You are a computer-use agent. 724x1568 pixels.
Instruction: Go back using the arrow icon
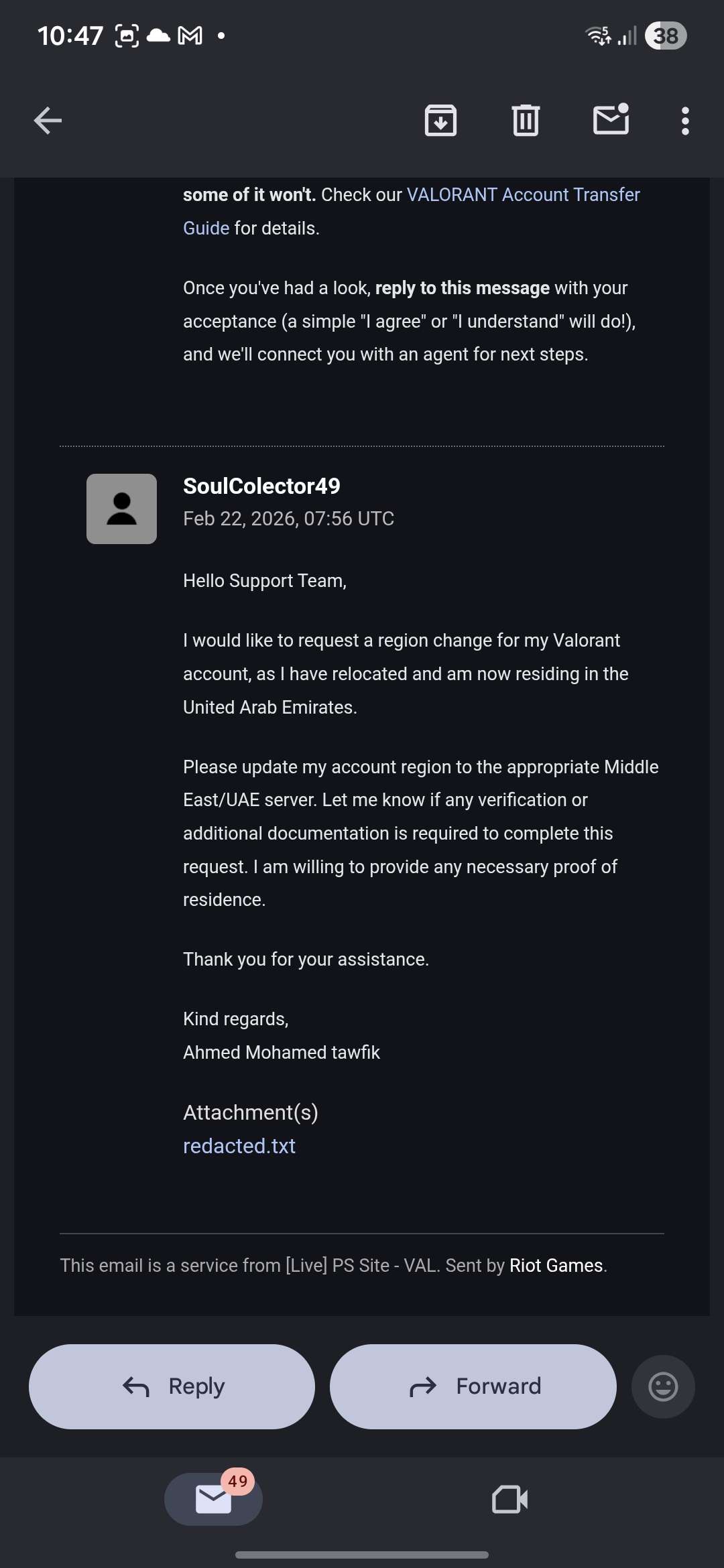[48, 121]
